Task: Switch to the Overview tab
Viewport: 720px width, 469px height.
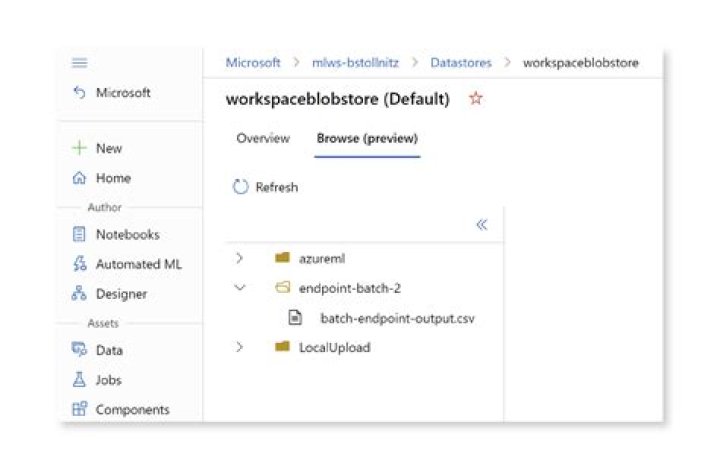Action: [x=263, y=138]
